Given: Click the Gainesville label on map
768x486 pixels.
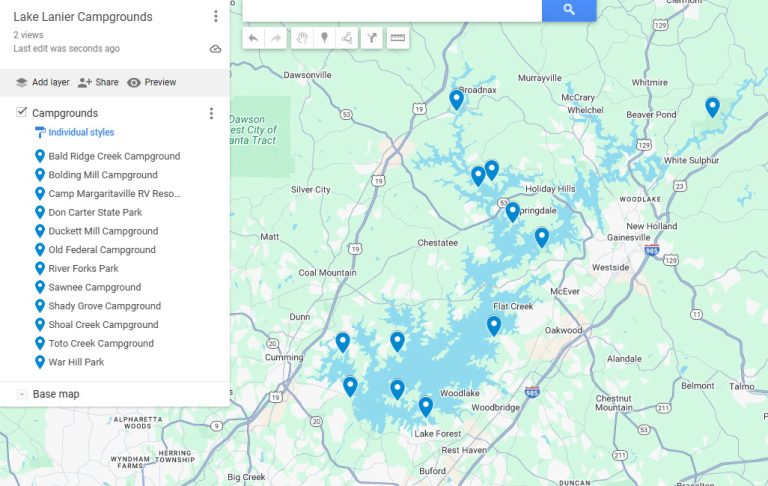Looking at the screenshot, I should pyautogui.click(x=628, y=237).
